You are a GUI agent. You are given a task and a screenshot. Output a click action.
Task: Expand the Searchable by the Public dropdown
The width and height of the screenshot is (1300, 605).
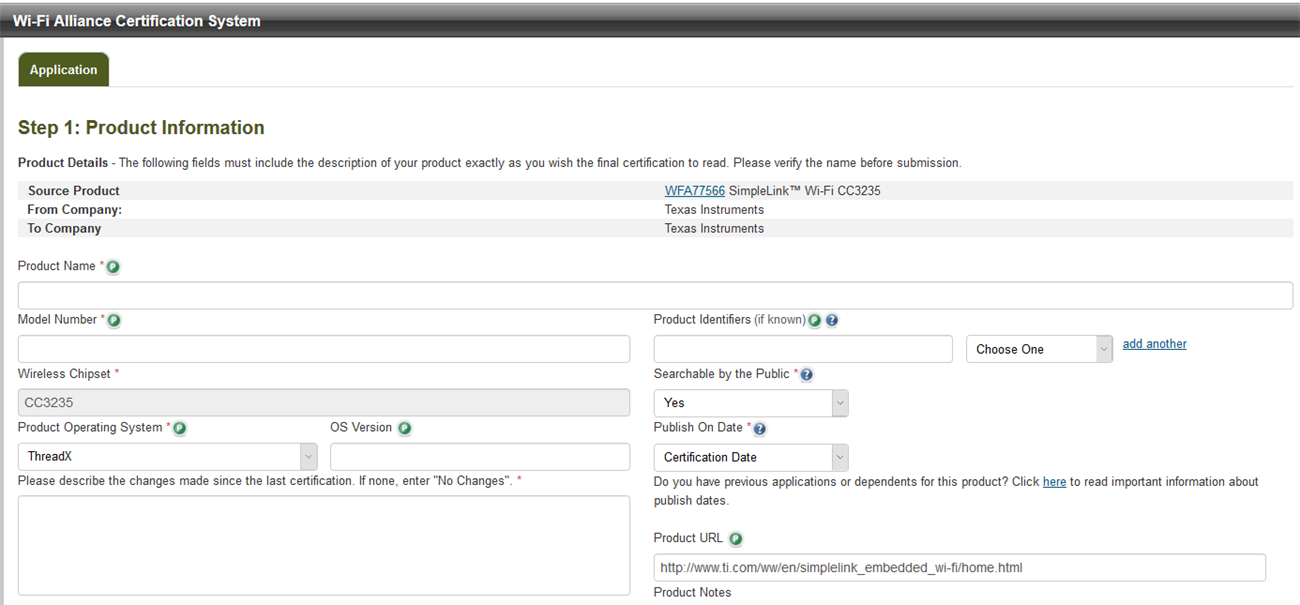pyautogui.click(x=750, y=403)
